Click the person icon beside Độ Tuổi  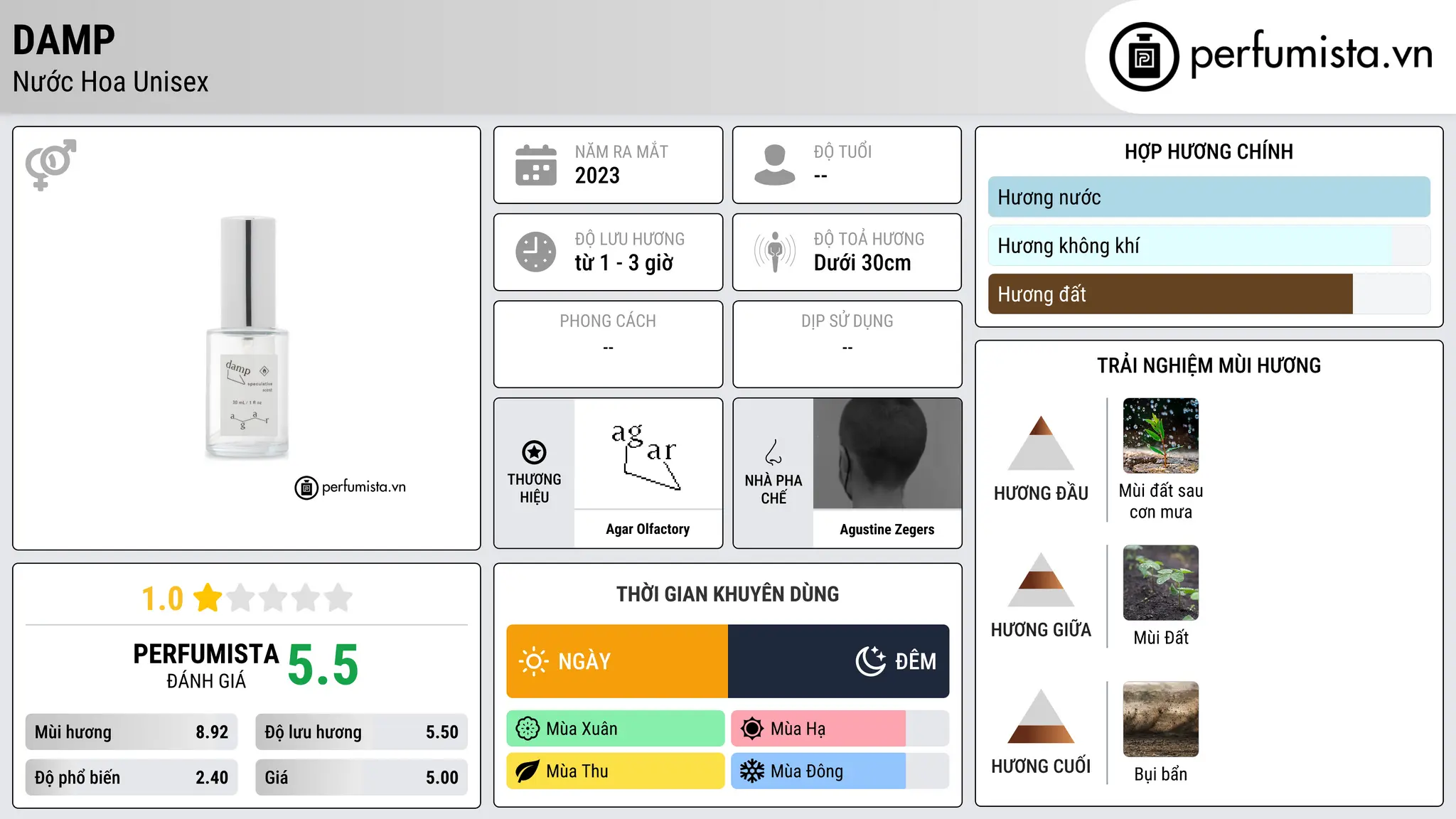coord(774,165)
